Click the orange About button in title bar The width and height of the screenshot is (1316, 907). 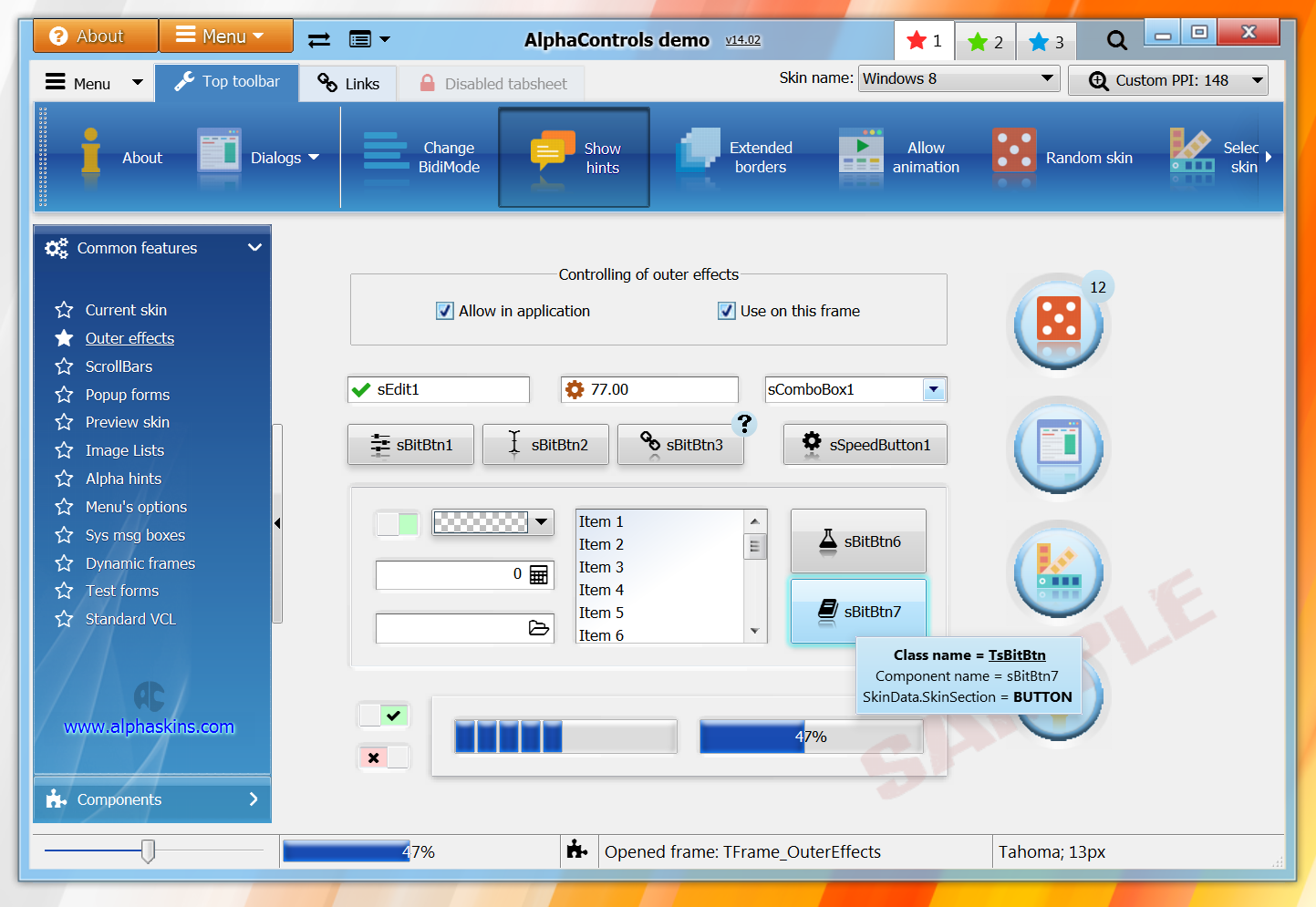96,36
